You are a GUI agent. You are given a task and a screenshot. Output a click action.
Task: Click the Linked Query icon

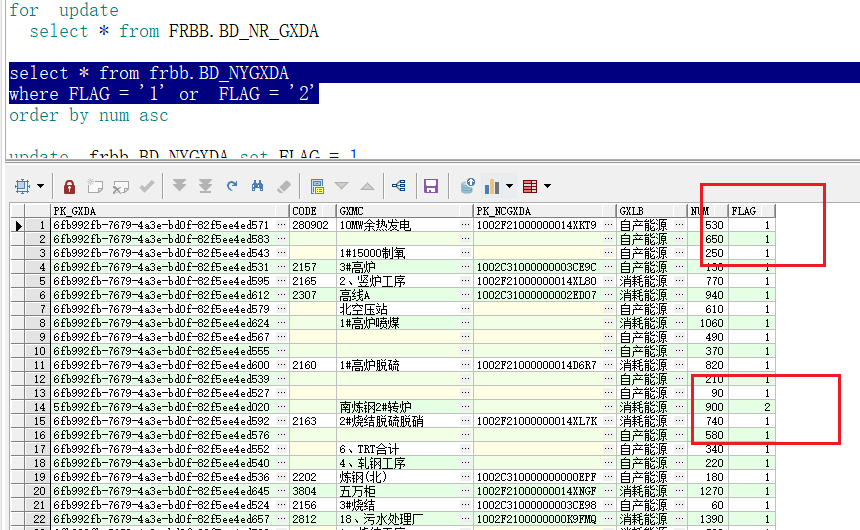399,186
